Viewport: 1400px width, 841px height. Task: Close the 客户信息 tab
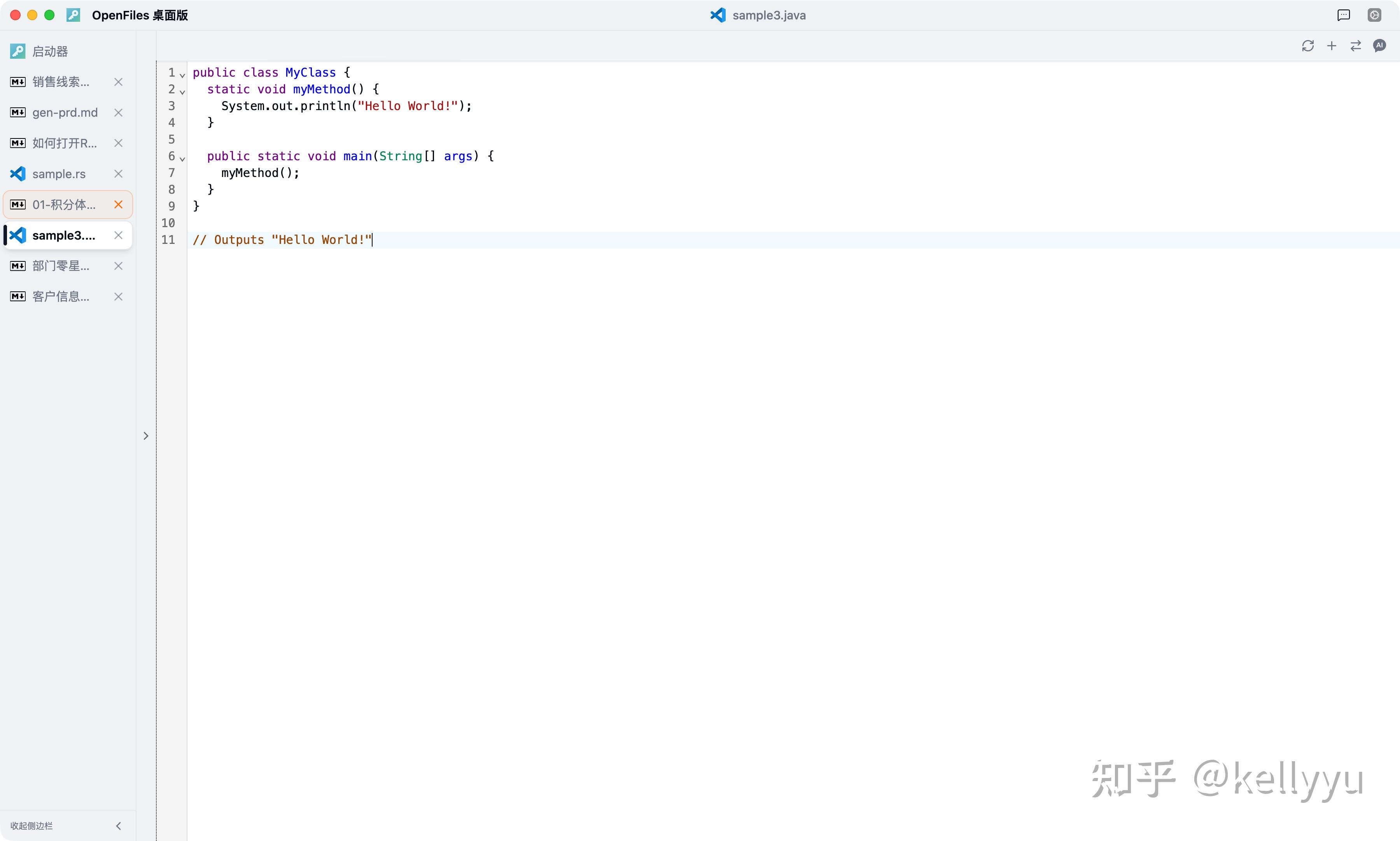[x=118, y=296]
